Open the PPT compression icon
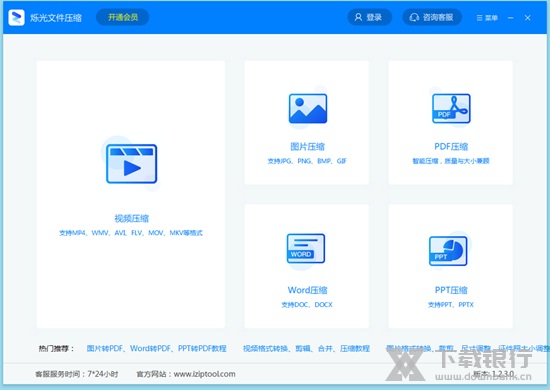 click(x=448, y=250)
